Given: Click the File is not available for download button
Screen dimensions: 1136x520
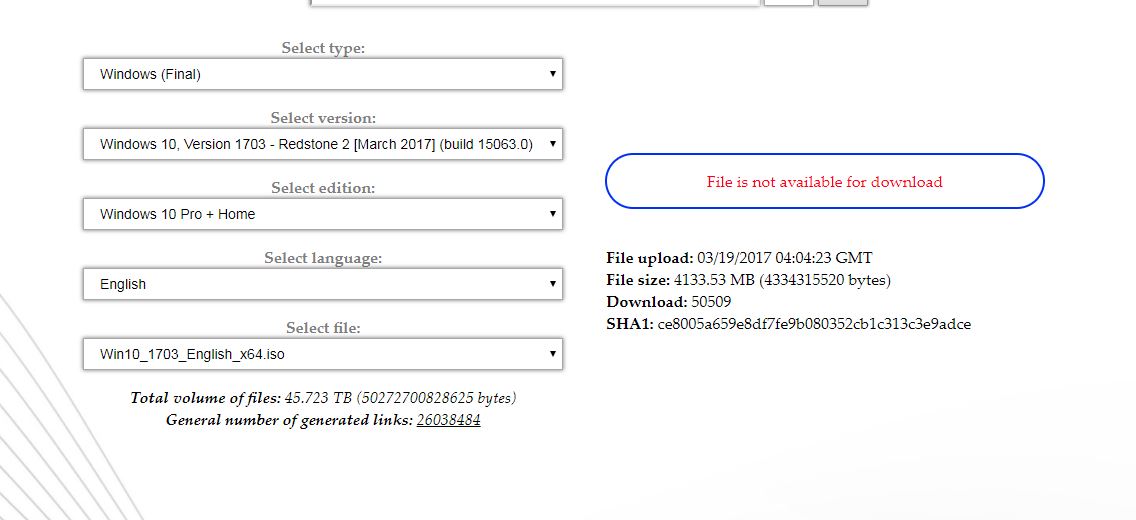Looking at the screenshot, I should coord(824,181).
